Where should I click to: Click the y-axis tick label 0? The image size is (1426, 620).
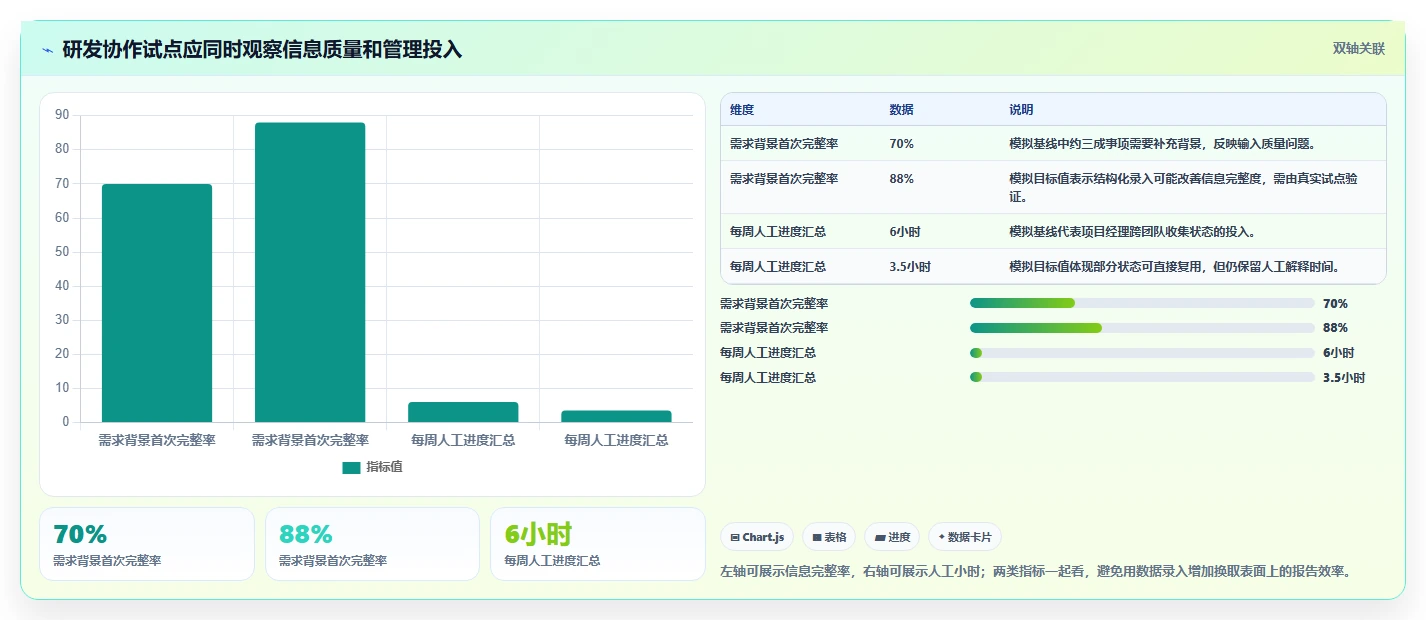[66, 422]
